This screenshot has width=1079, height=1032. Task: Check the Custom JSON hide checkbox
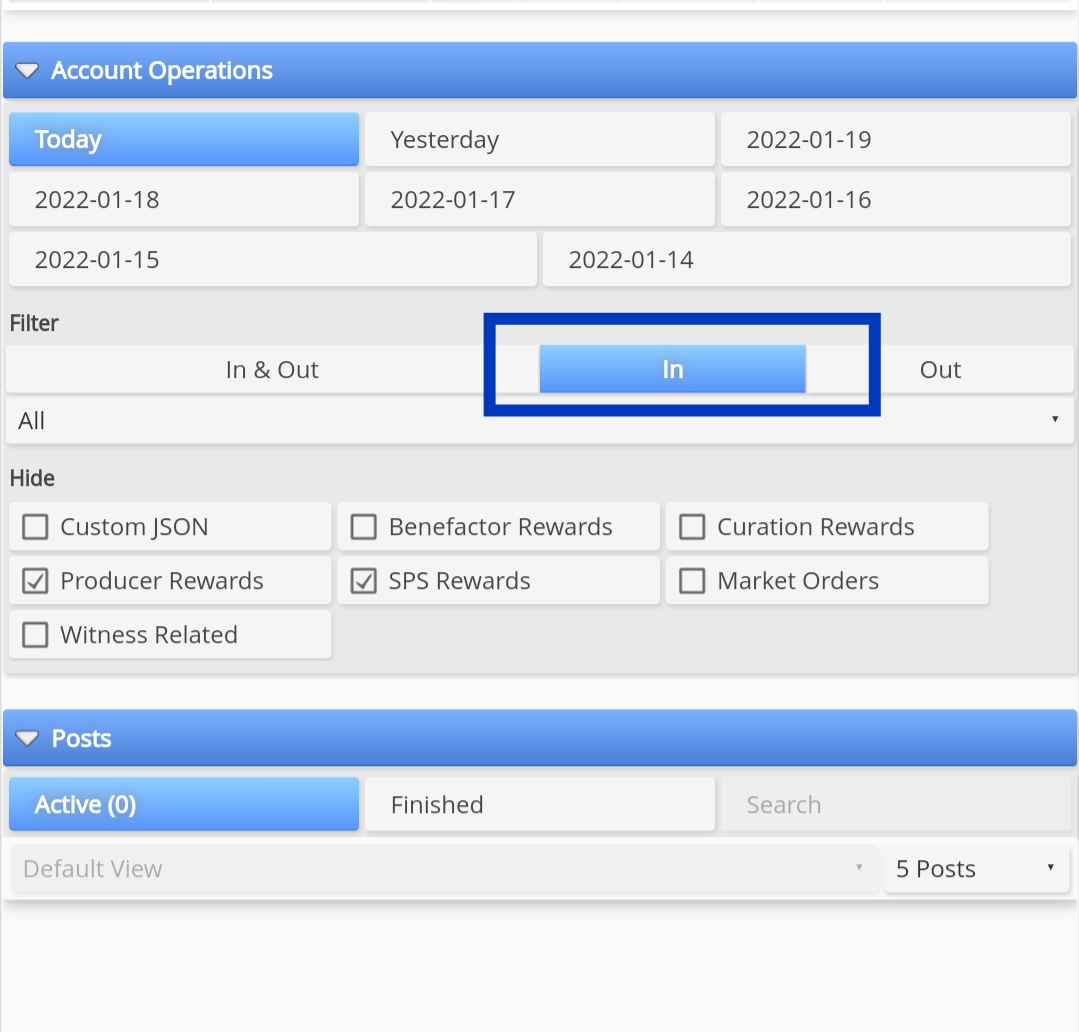[x=35, y=527]
